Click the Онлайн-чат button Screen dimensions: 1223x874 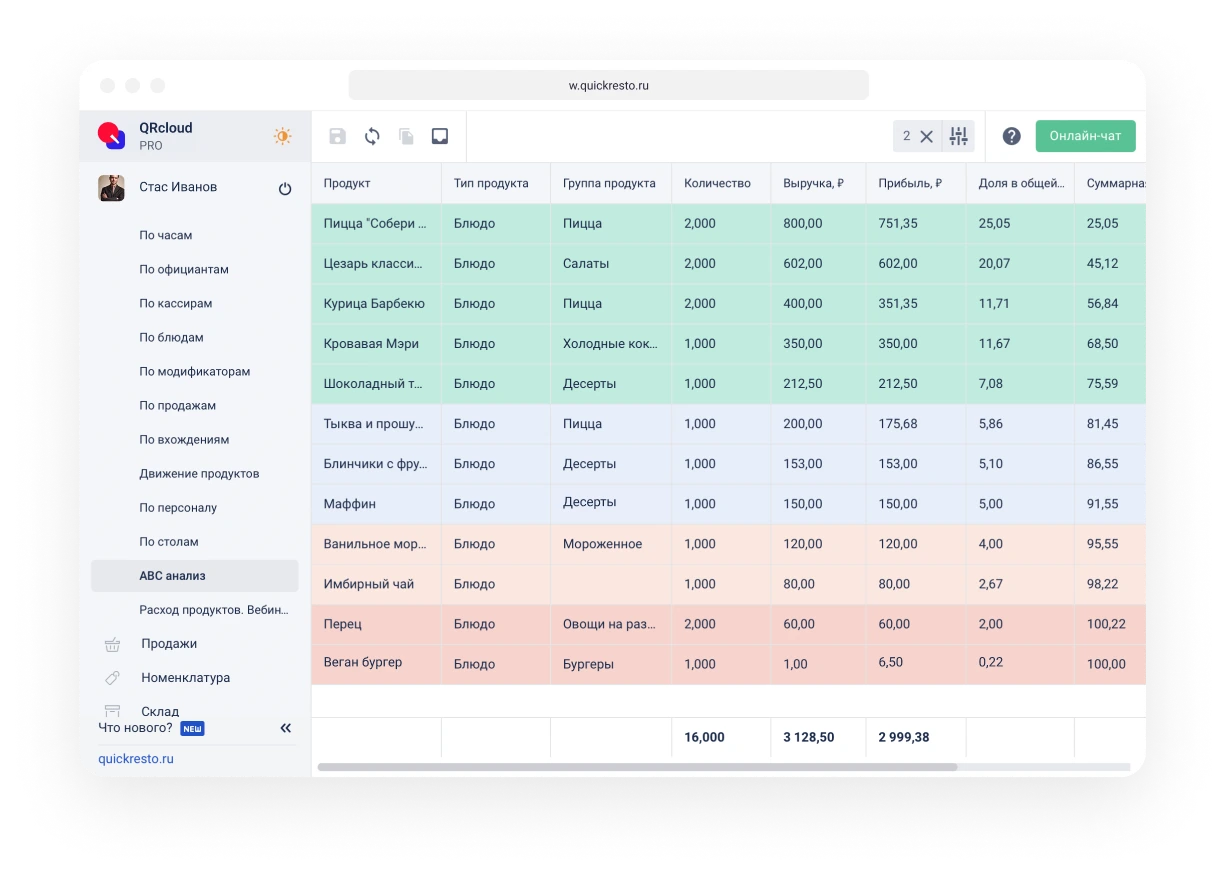1085,136
